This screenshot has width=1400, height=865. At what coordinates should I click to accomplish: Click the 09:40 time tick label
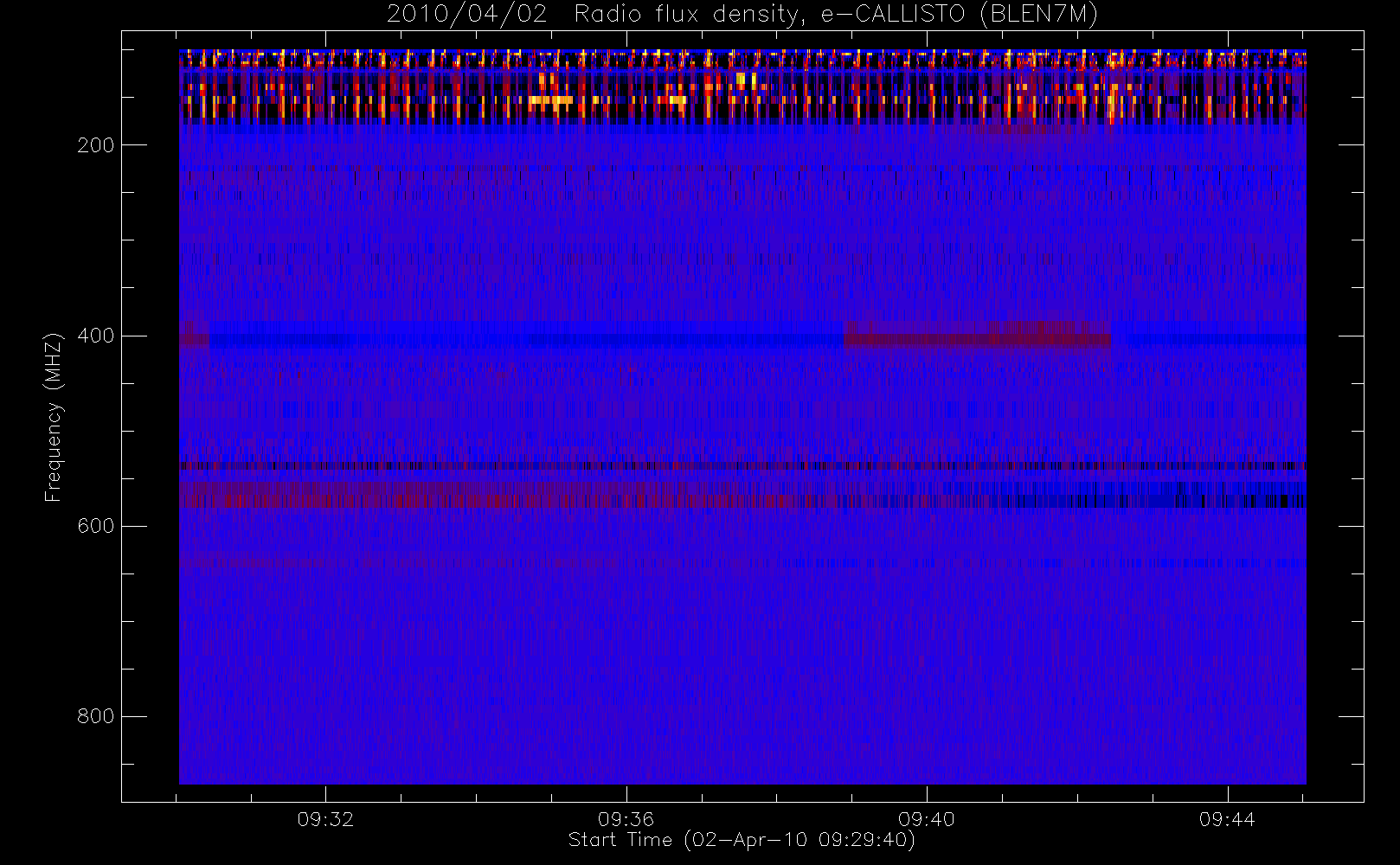[926, 819]
